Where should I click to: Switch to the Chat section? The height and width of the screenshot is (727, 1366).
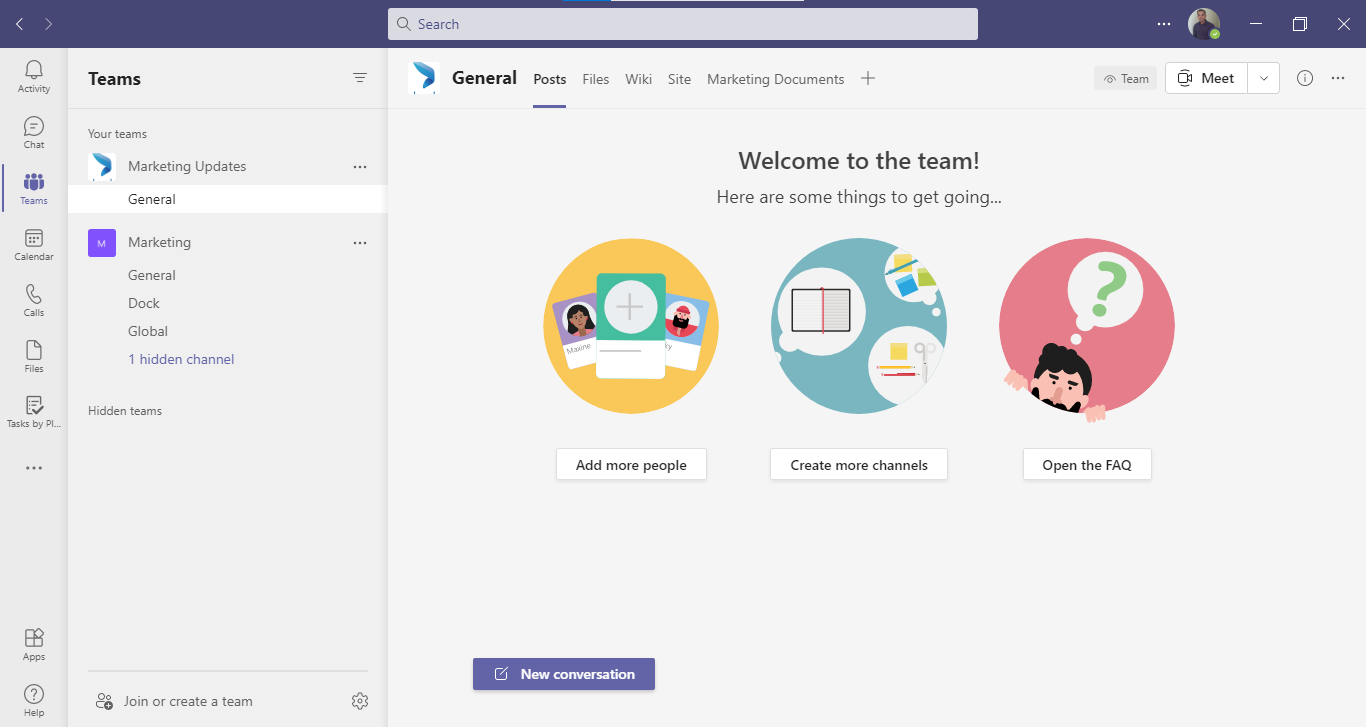point(33,131)
